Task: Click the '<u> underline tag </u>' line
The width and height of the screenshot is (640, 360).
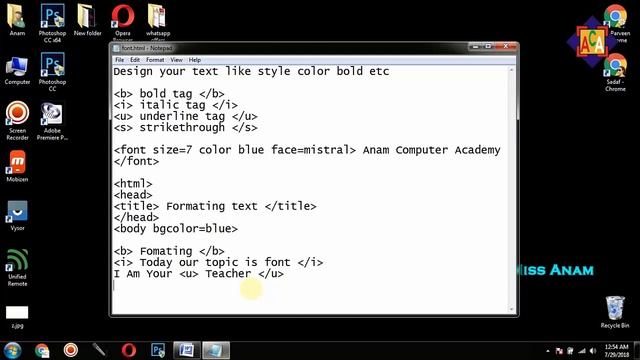Action: pos(185,116)
